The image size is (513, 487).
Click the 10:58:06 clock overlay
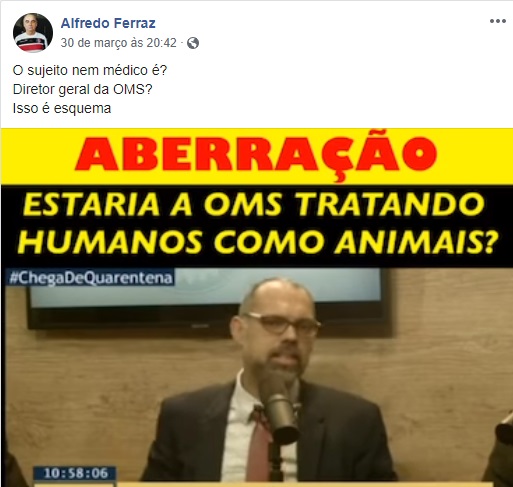click(75, 473)
